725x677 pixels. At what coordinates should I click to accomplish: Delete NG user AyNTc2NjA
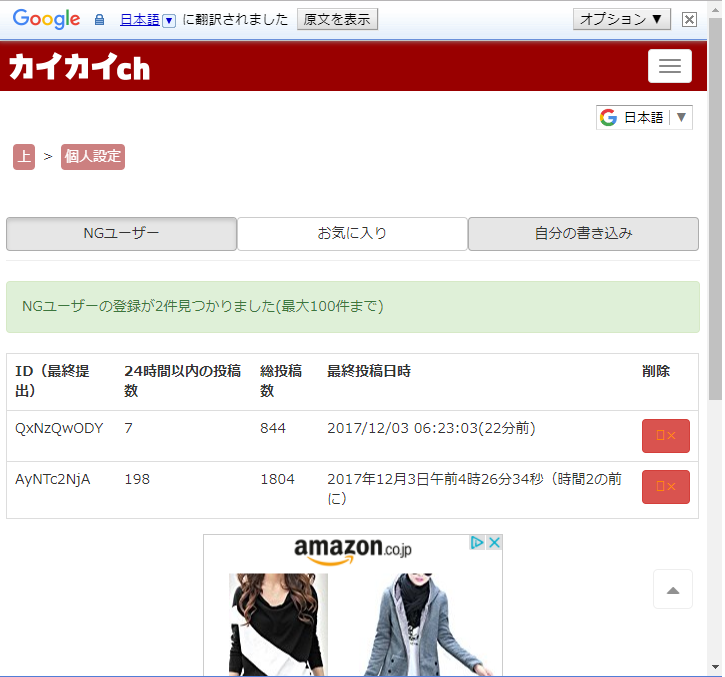(x=665, y=487)
